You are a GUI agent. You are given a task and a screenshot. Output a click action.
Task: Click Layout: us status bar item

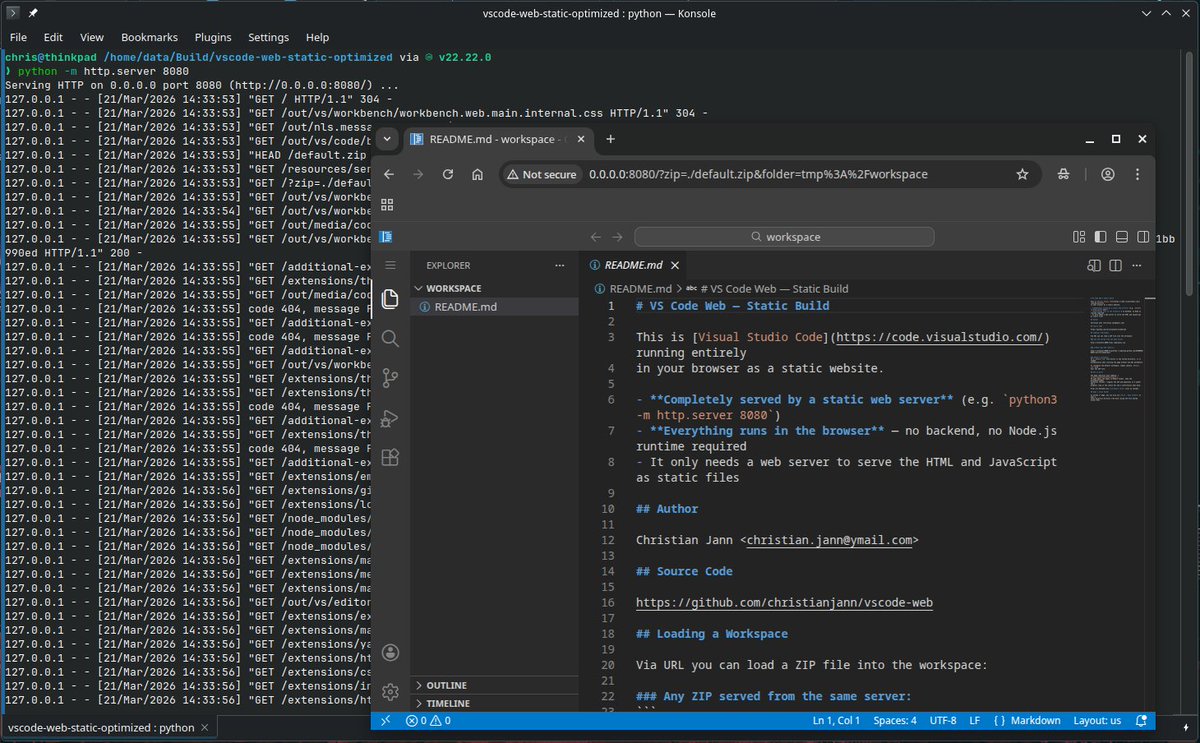[1097, 720]
